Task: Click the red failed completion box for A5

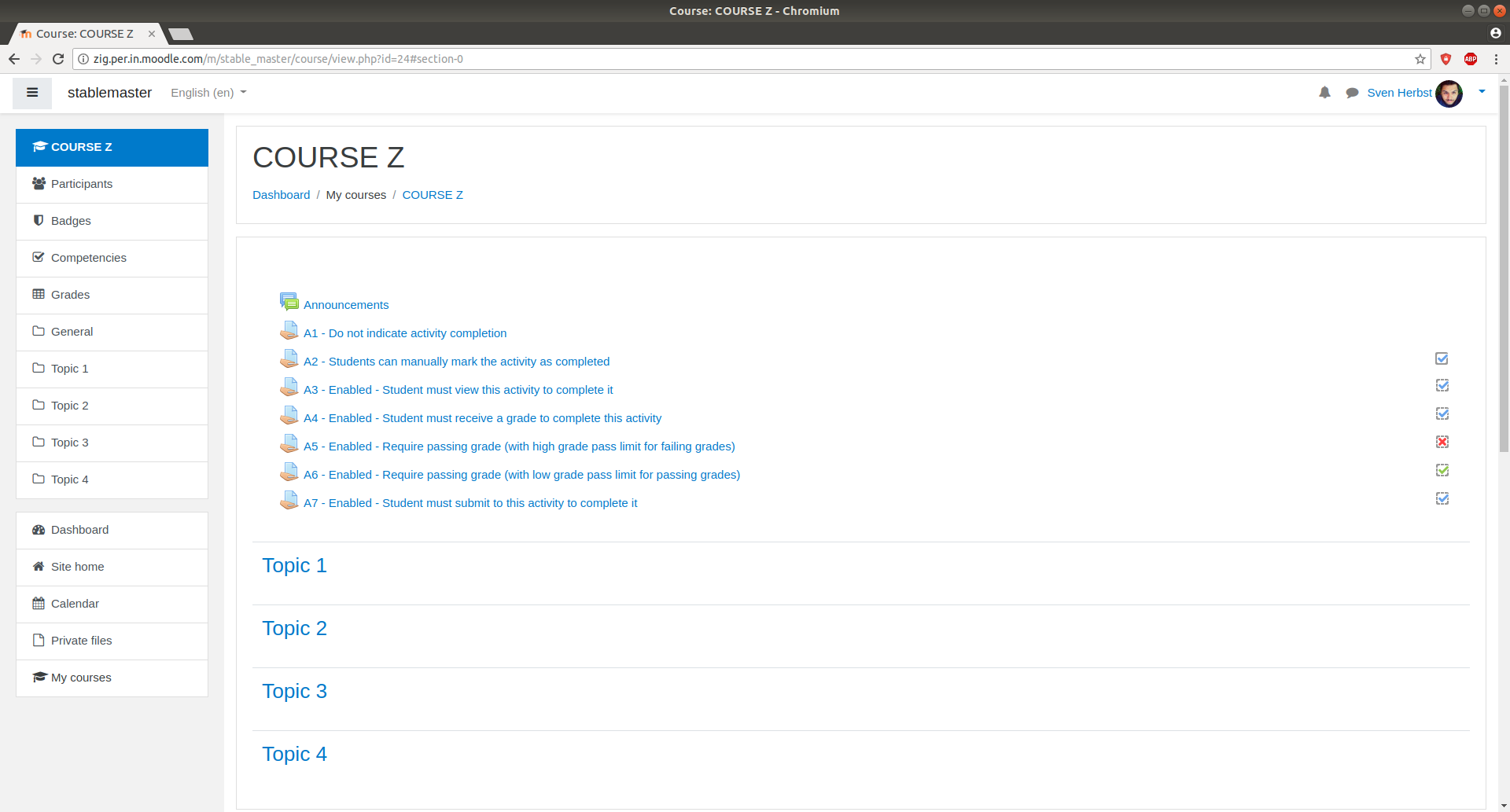Action: click(x=1442, y=442)
